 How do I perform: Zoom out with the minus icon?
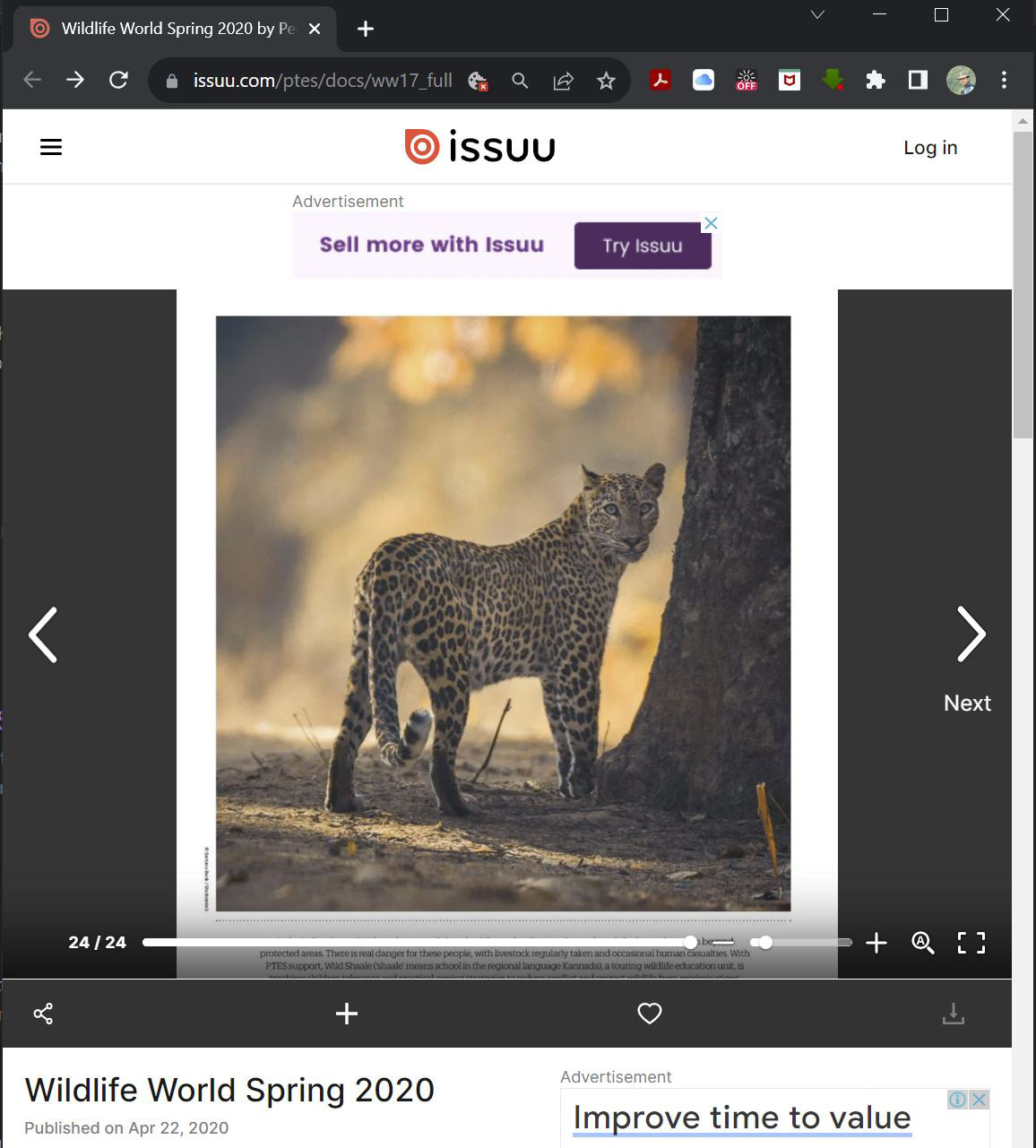click(x=723, y=942)
